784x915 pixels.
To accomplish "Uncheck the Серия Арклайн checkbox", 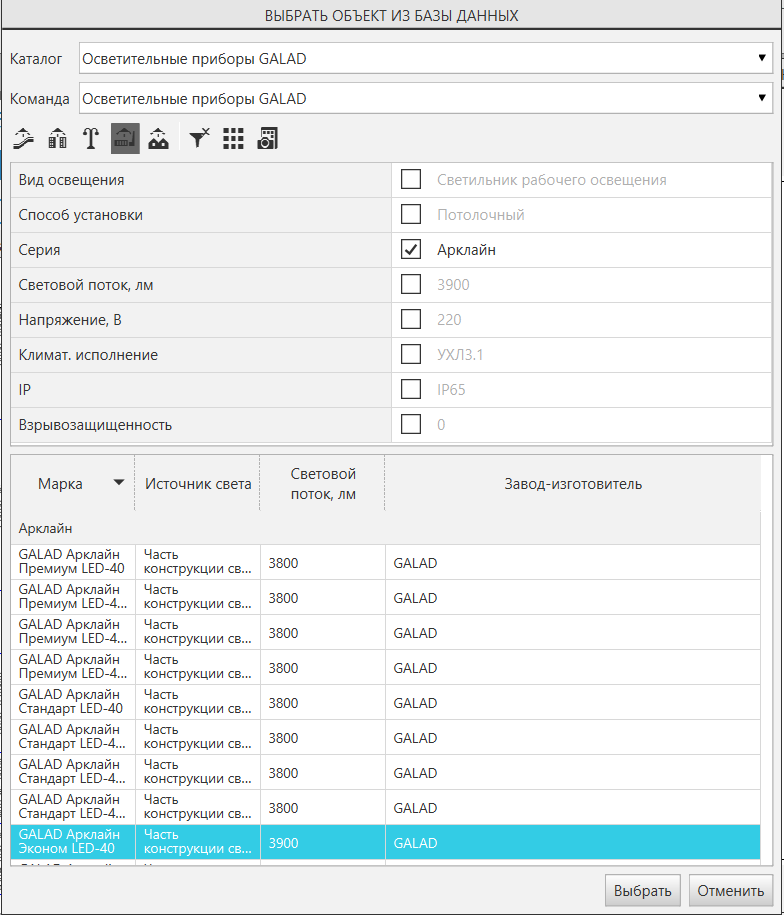I will point(411,250).
